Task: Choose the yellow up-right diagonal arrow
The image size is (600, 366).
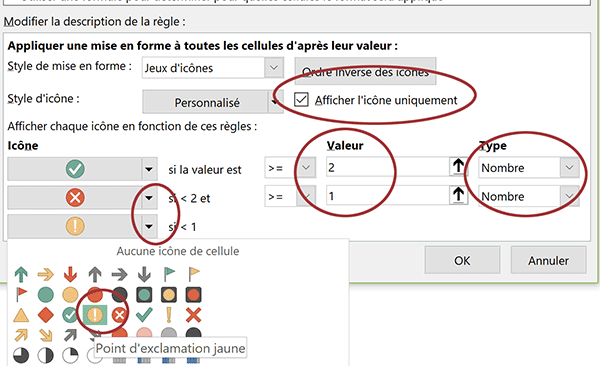Action: click(21, 335)
